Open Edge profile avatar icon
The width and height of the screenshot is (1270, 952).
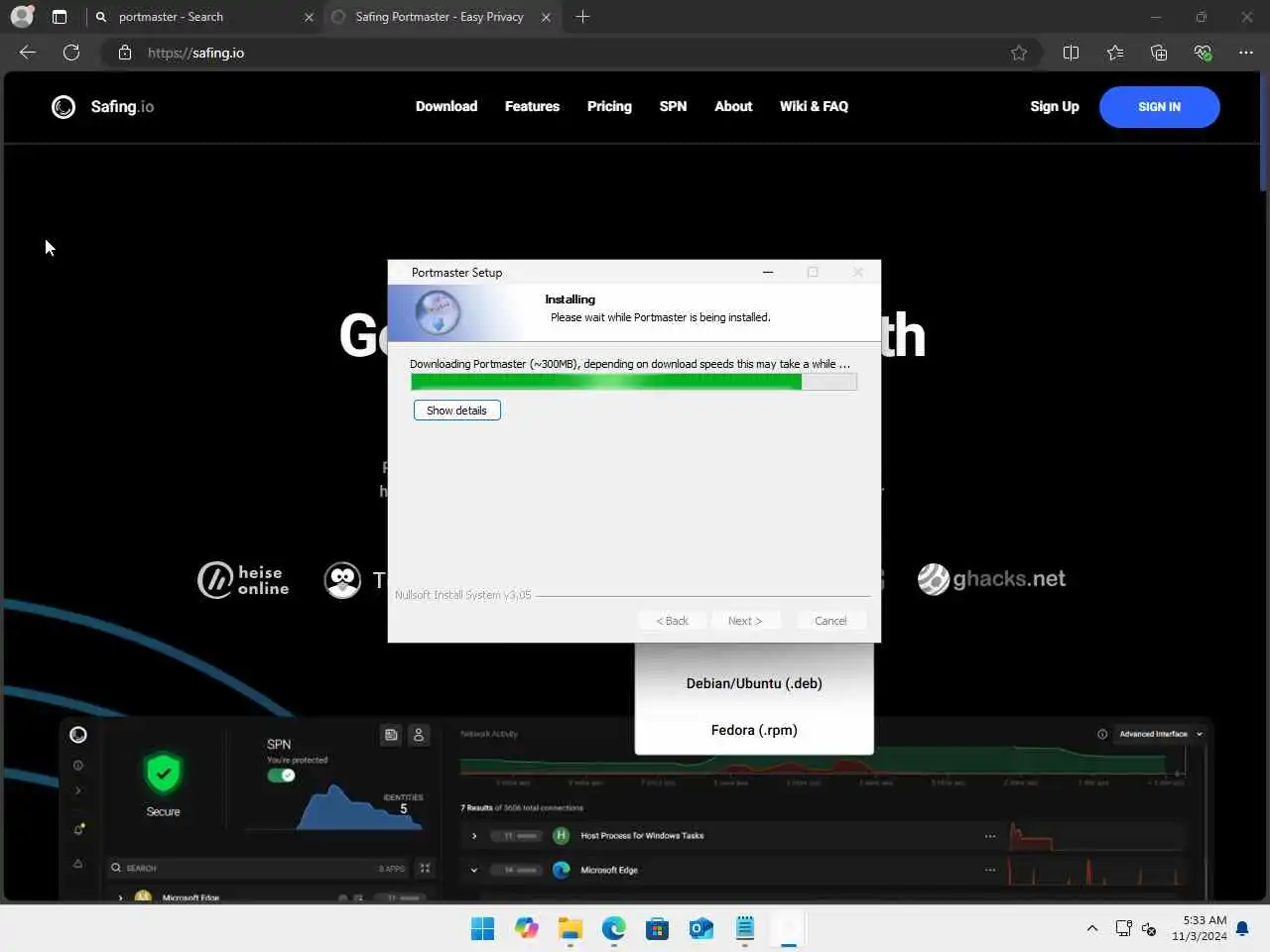[22, 17]
